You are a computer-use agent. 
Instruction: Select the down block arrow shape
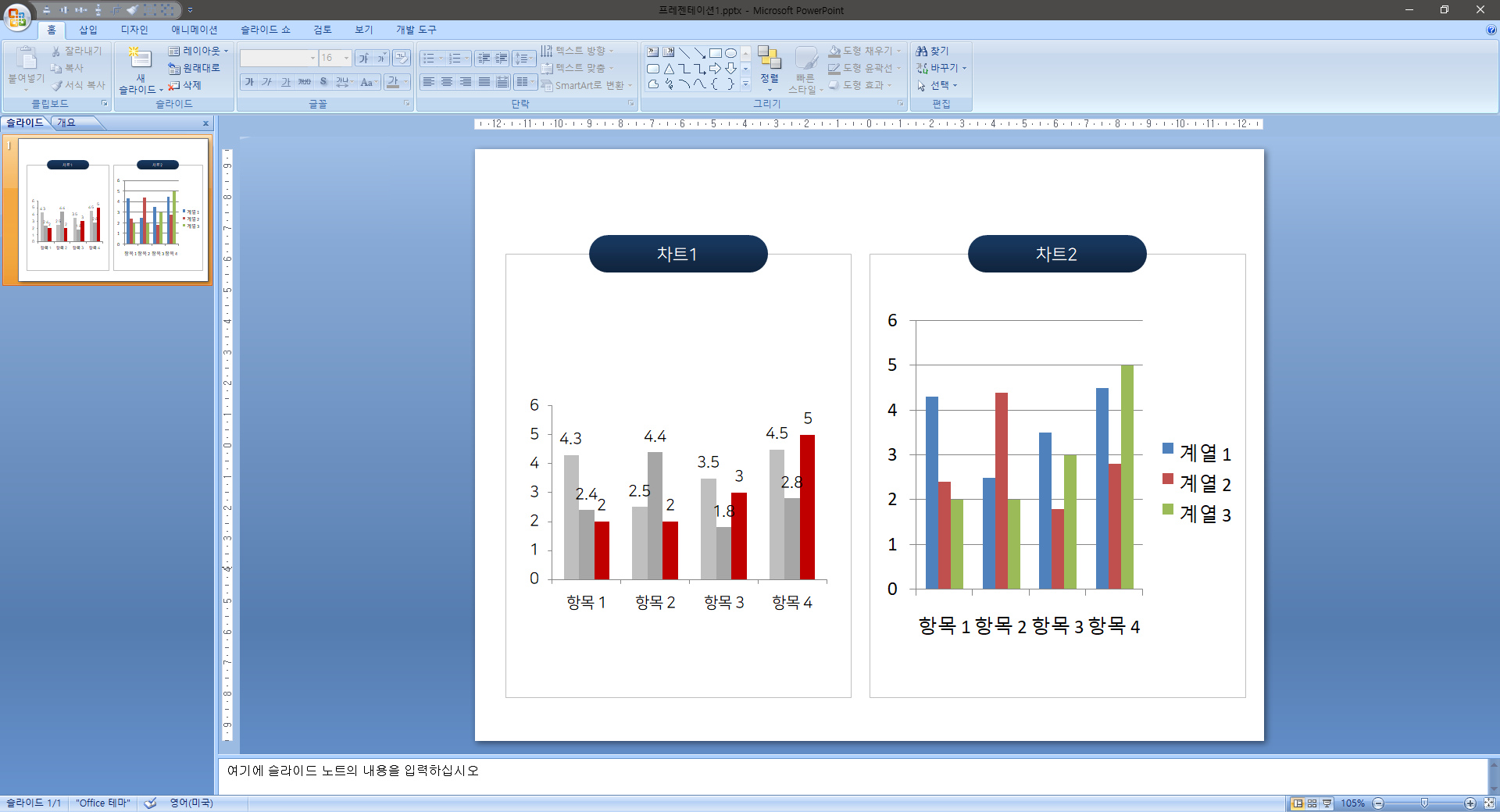coord(731,69)
